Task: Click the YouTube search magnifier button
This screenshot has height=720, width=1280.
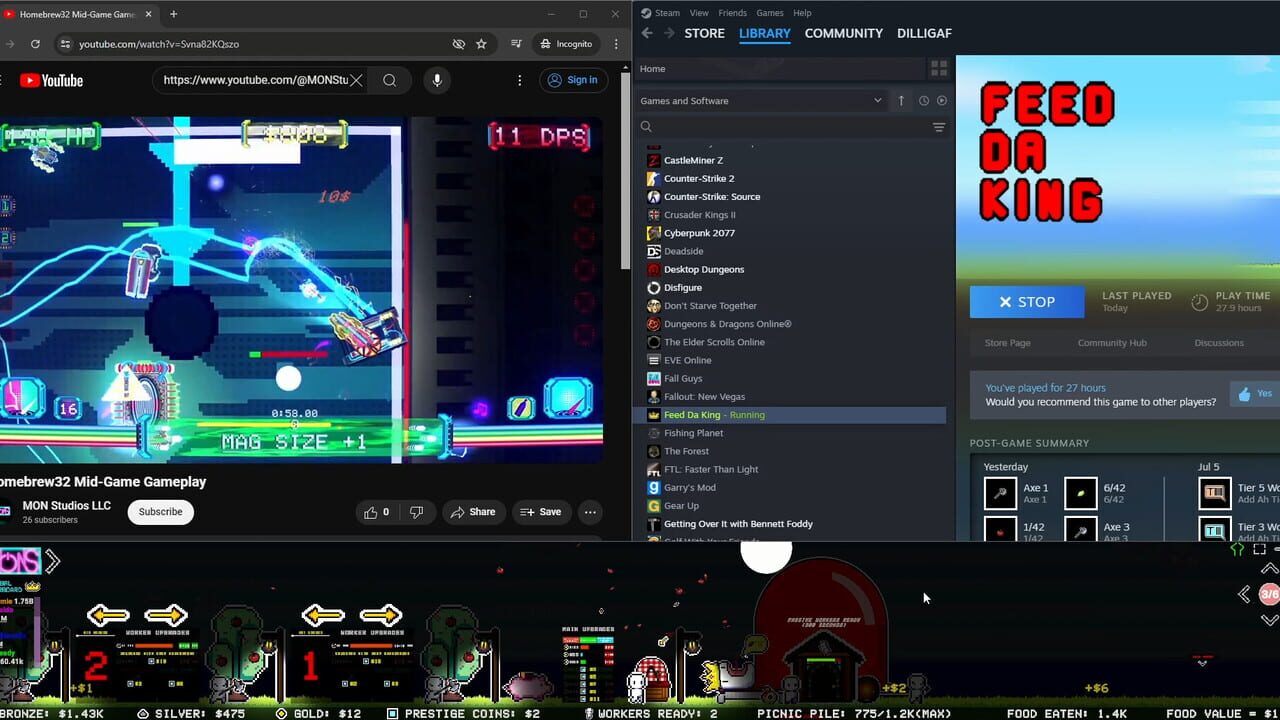Action: (390, 80)
